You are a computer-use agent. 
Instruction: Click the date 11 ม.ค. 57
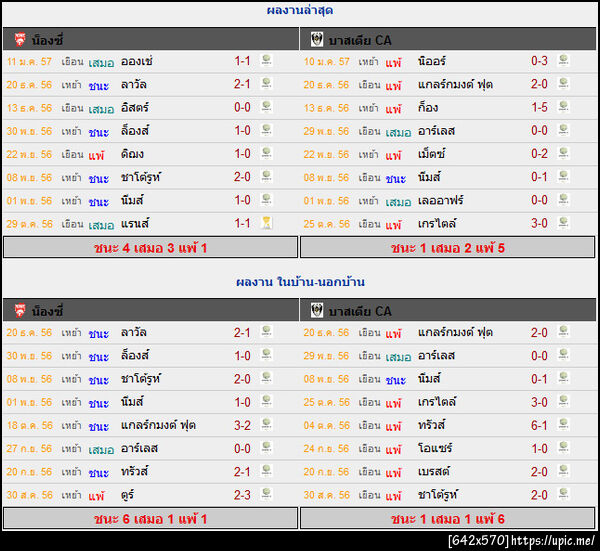29,62
